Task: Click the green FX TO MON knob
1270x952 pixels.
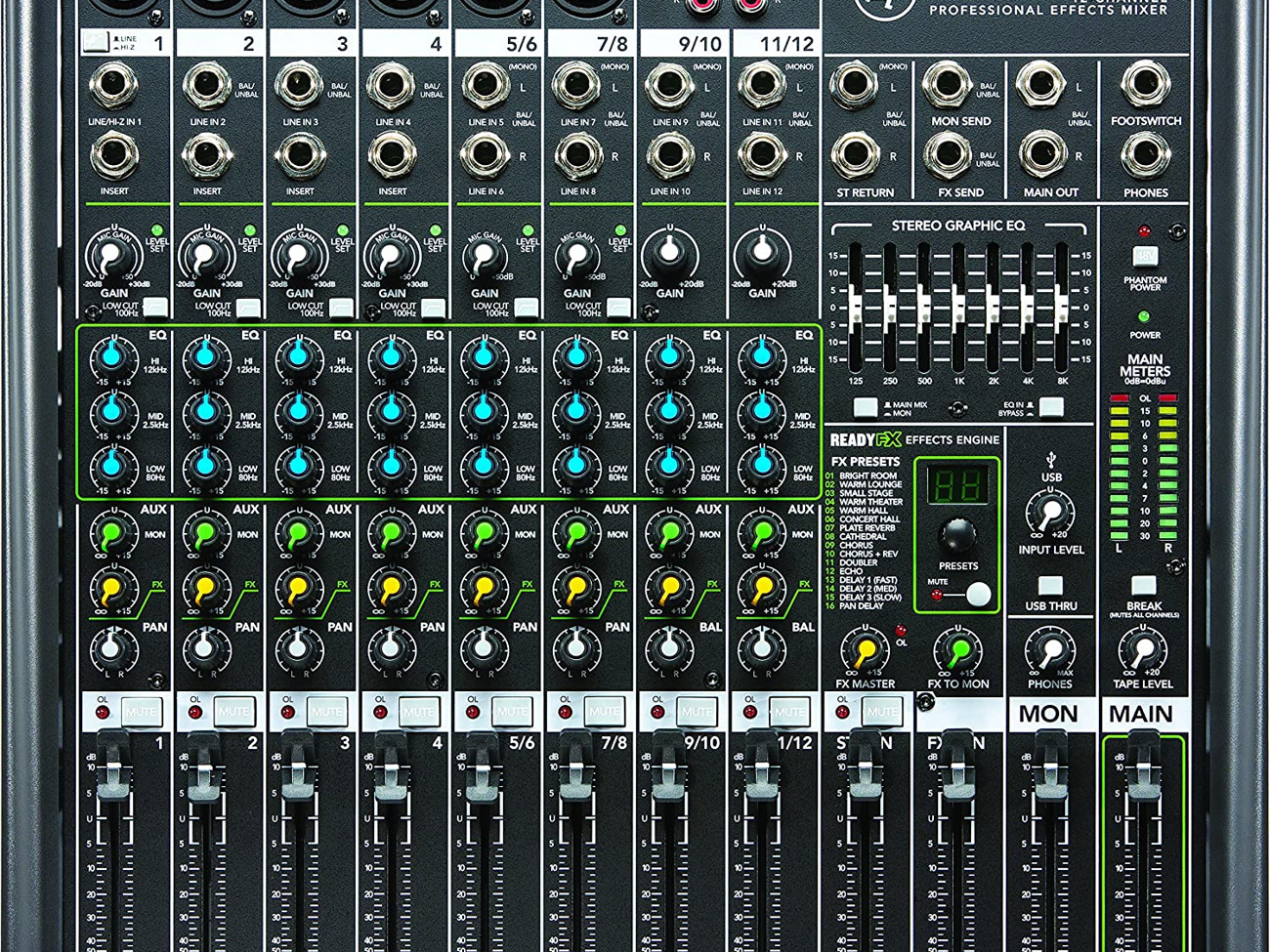Action: [x=957, y=649]
